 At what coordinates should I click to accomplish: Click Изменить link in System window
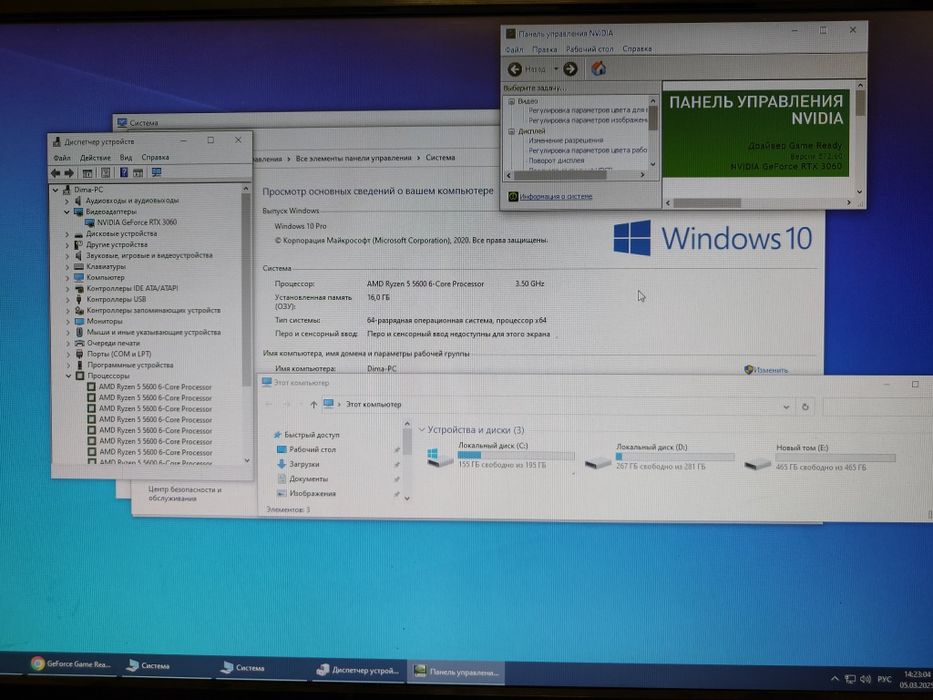click(x=771, y=370)
